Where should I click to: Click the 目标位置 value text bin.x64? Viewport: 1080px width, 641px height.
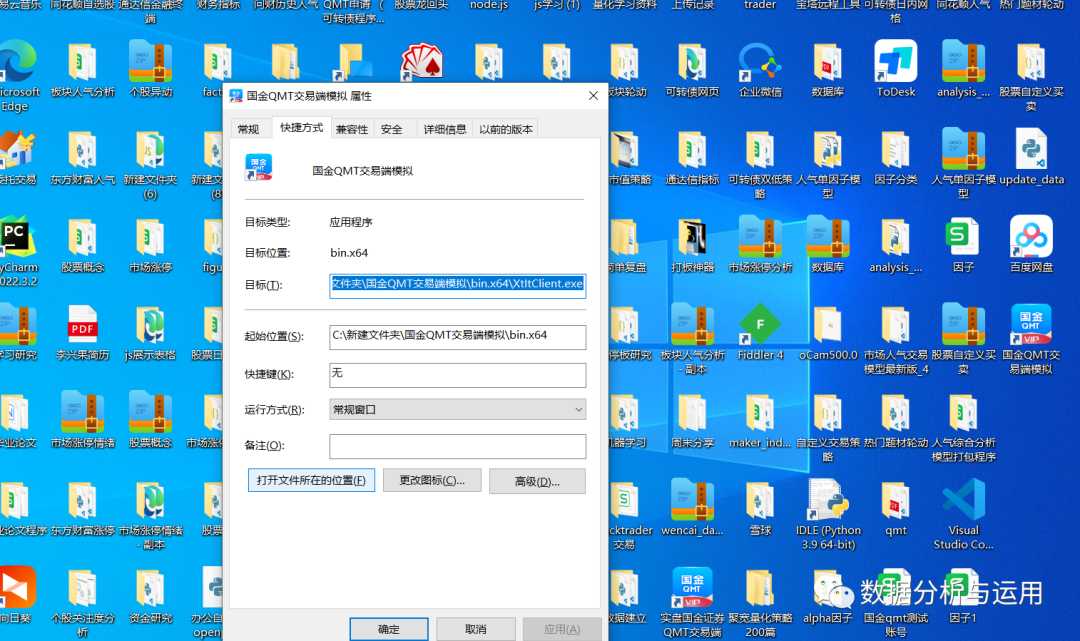coord(349,253)
